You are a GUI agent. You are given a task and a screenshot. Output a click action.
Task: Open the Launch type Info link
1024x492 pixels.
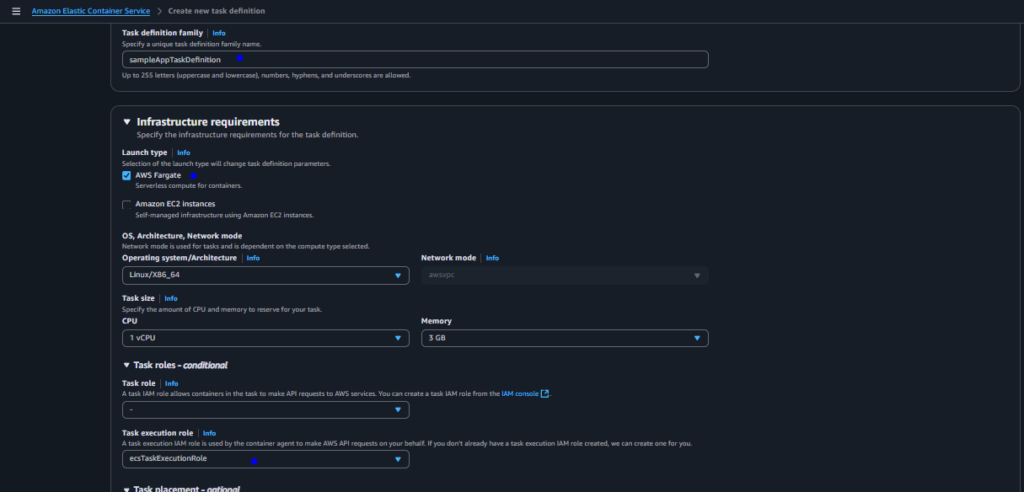pos(184,153)
